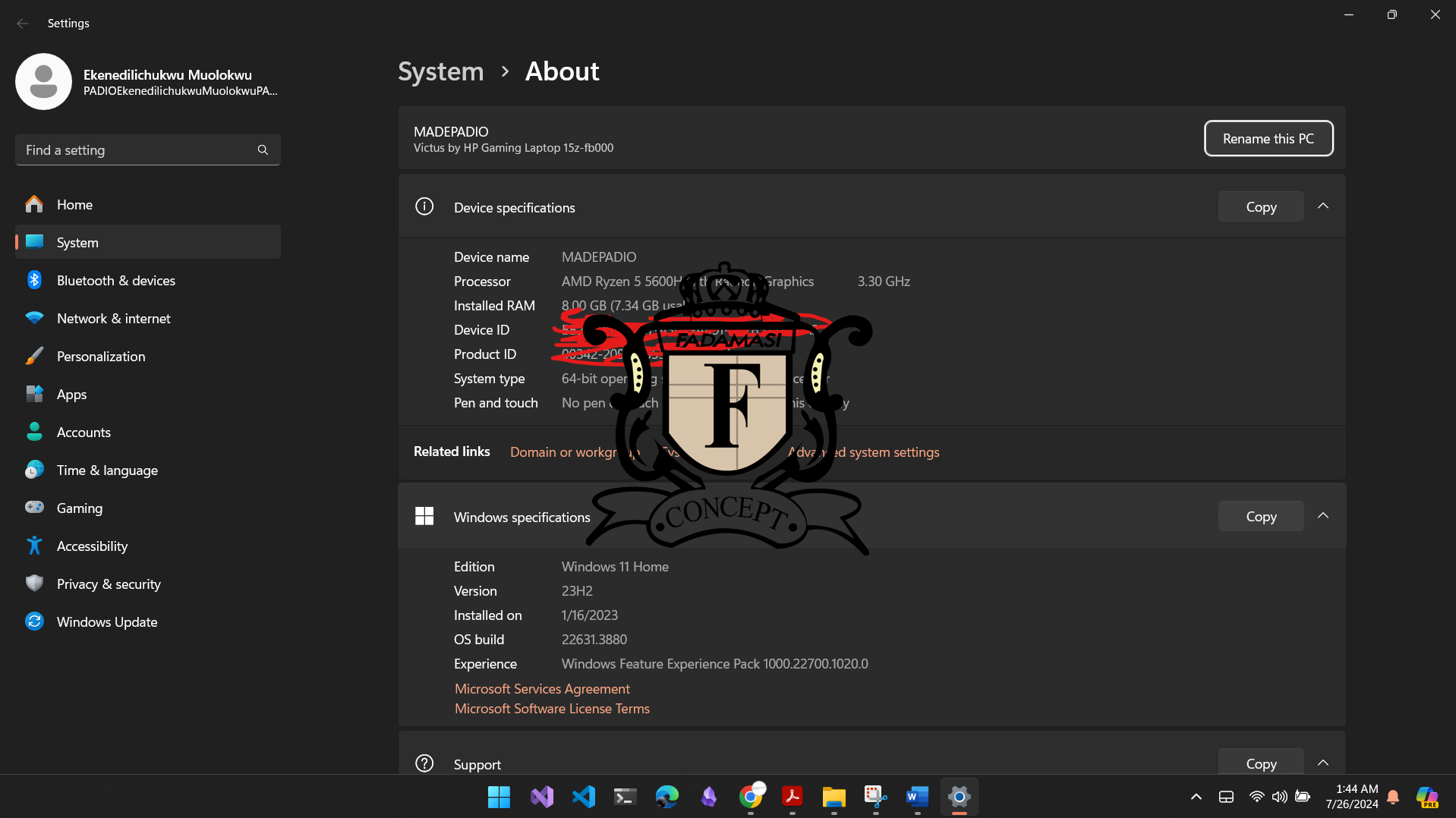Click System in the breadcrumb
This screenshot has width=1456, height=818.
tap(440, 71)
